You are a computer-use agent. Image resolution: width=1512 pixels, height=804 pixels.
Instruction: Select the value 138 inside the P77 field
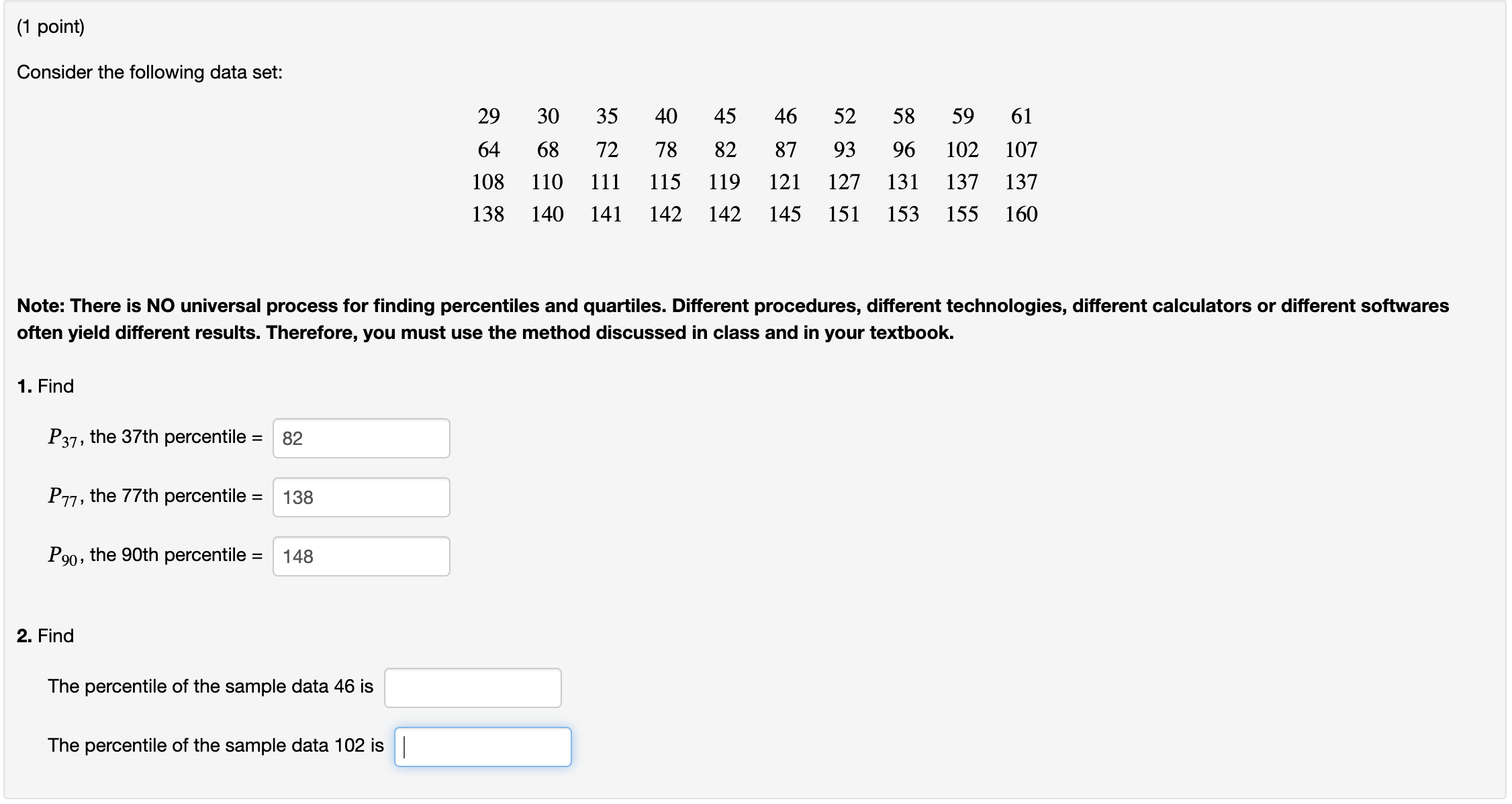point(296,497)
